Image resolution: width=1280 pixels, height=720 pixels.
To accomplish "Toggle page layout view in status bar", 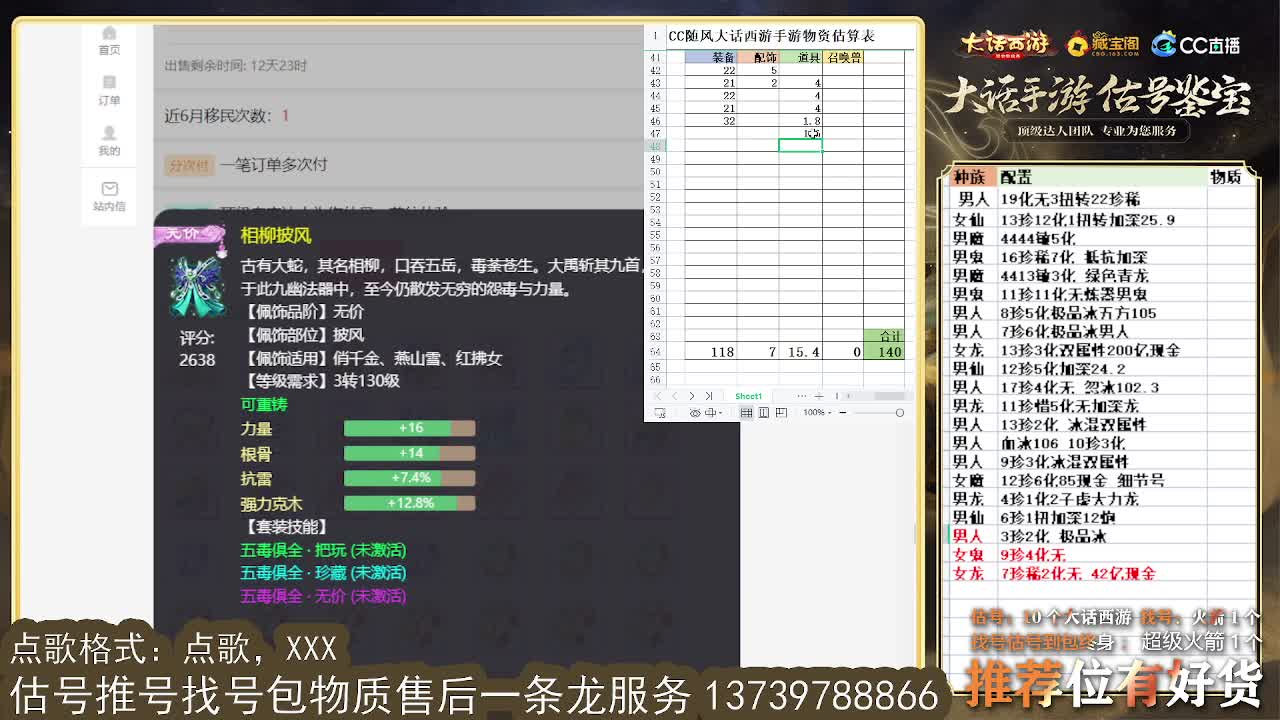I will pyautogui.click(x=763, y=412).
